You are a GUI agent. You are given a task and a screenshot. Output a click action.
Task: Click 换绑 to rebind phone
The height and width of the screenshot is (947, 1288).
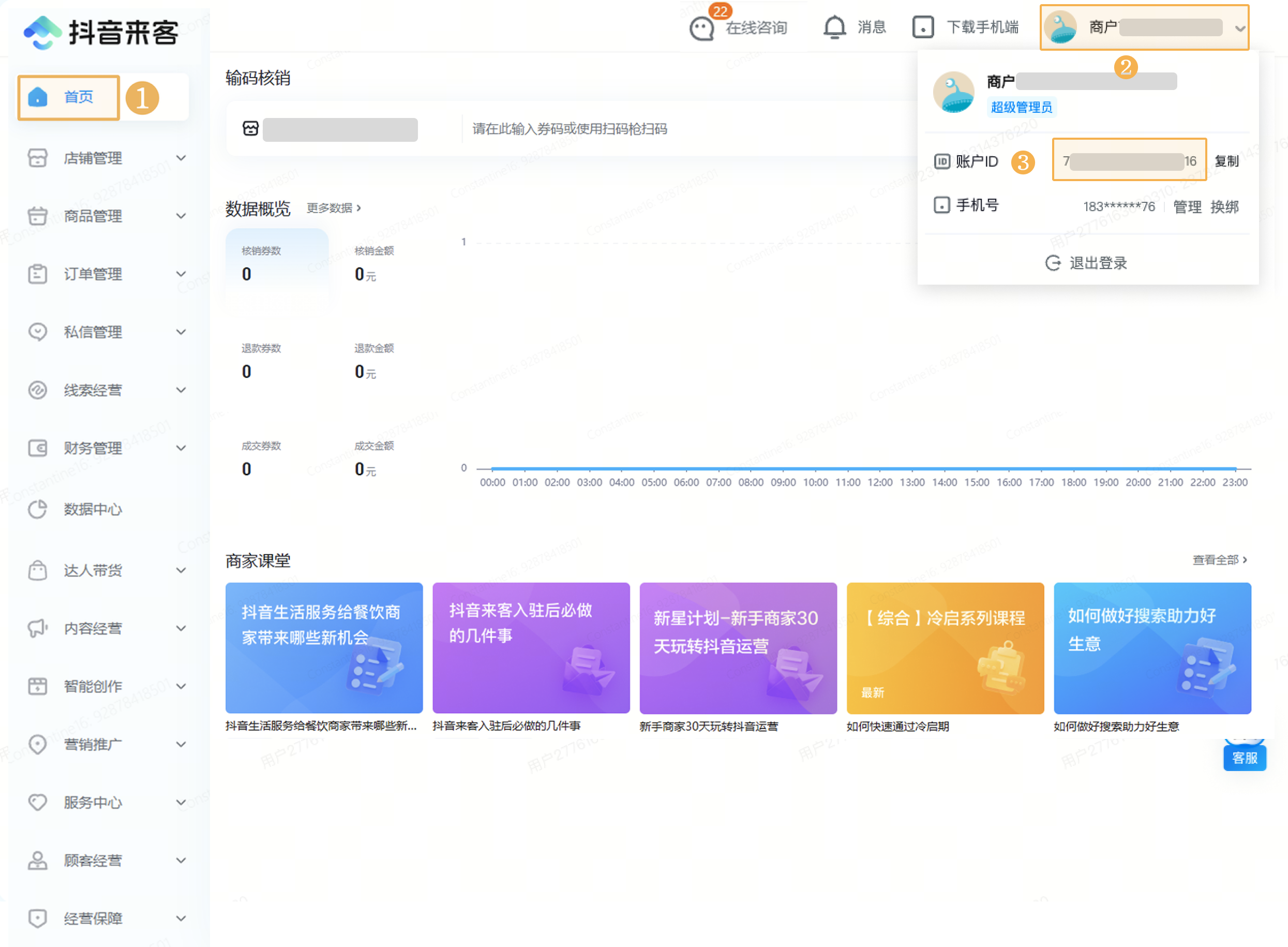[1224, 206]
